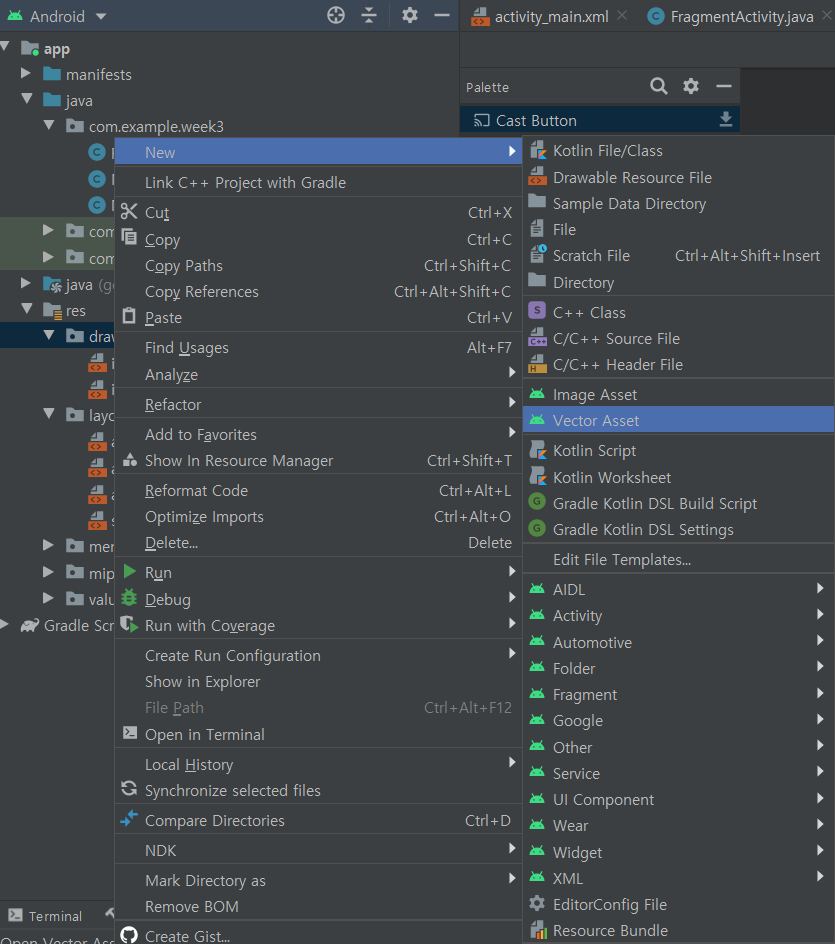
Task: Minimize the Palette panel
Action: click(724, 86)
